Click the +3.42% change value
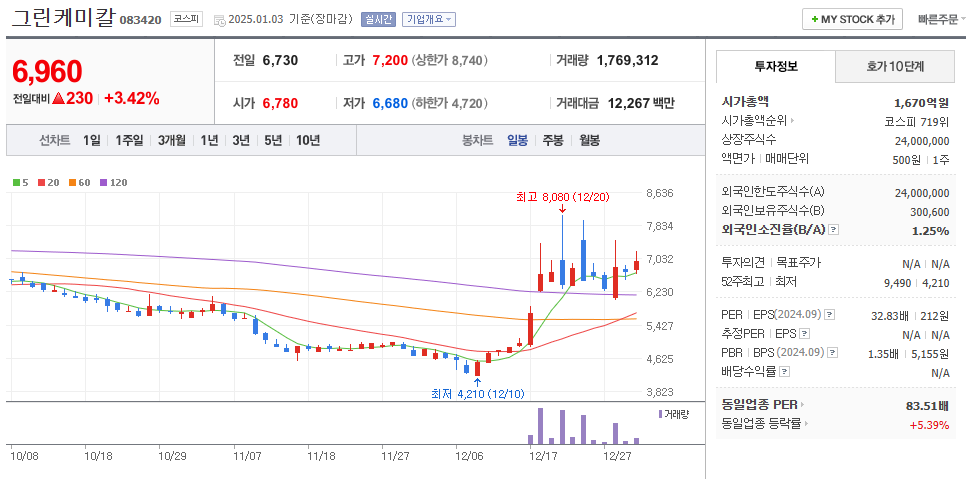 point(131,98)
